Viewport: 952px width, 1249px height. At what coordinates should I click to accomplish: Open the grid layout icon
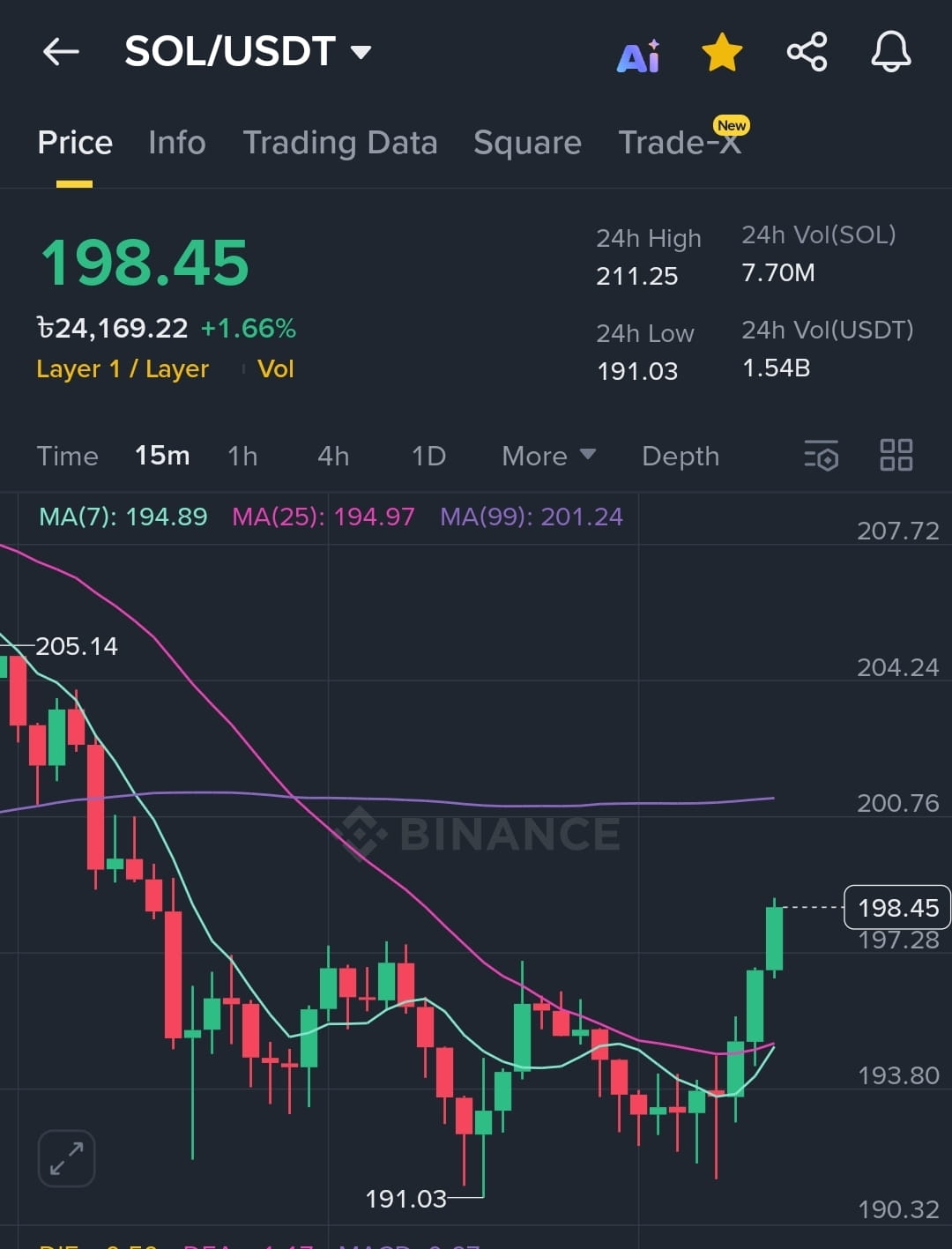[x=896, y=456]
